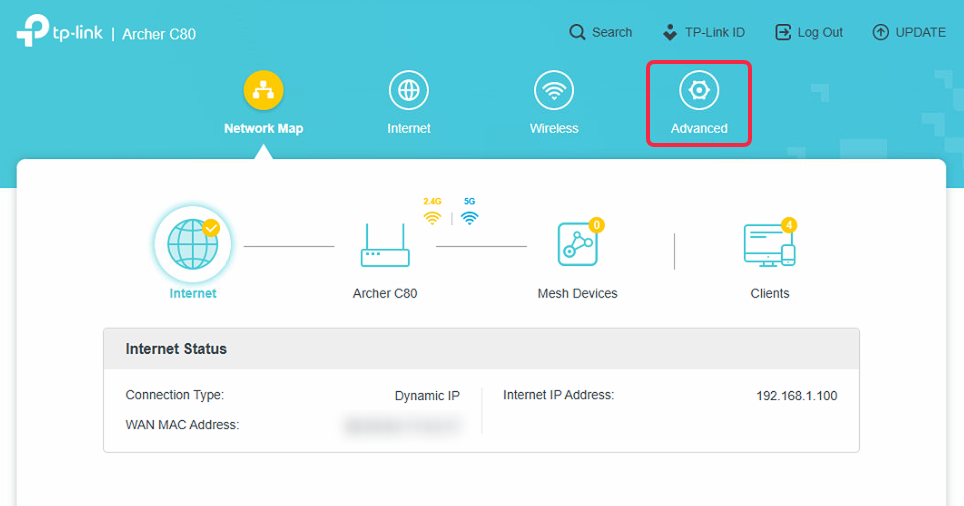
Task: Click the tp-link logo
Action: click(x=60, y=31)
